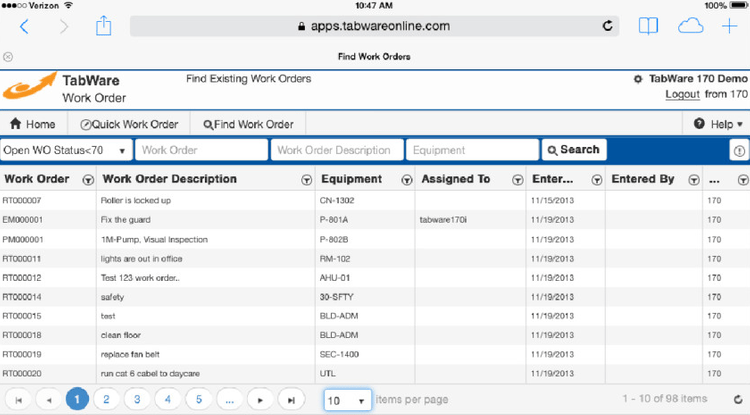
Task: Click equipment AHU-01
Action: (x=335, y=278)
